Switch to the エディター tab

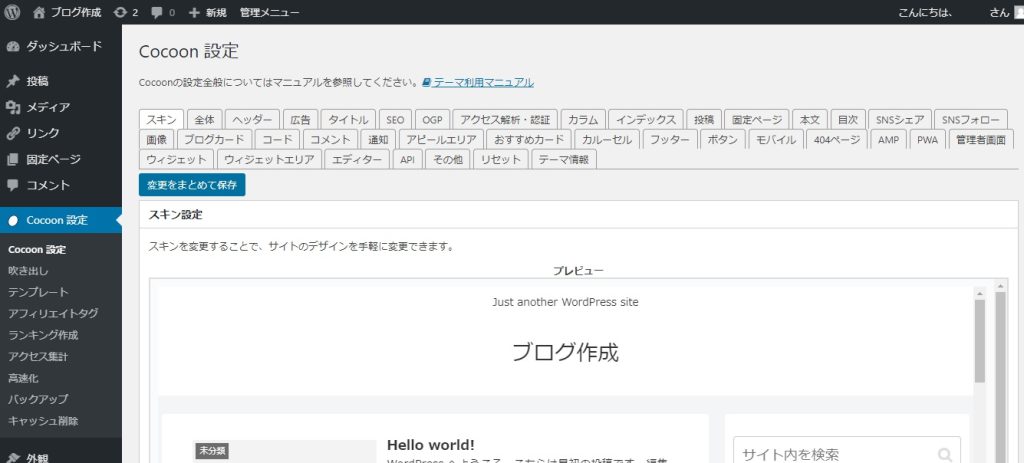click(x=357, y=159)
